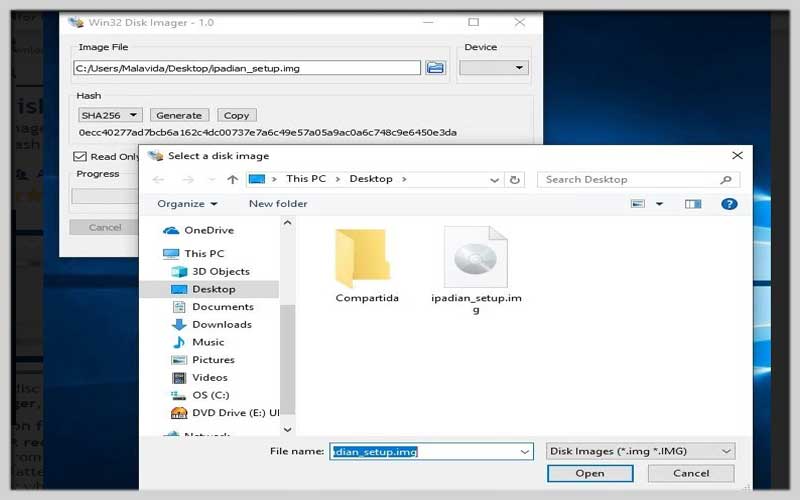Open the Device dropdown in Win32 Disk Imager
This screenshot has height=500, width=800.
point(494,68)
